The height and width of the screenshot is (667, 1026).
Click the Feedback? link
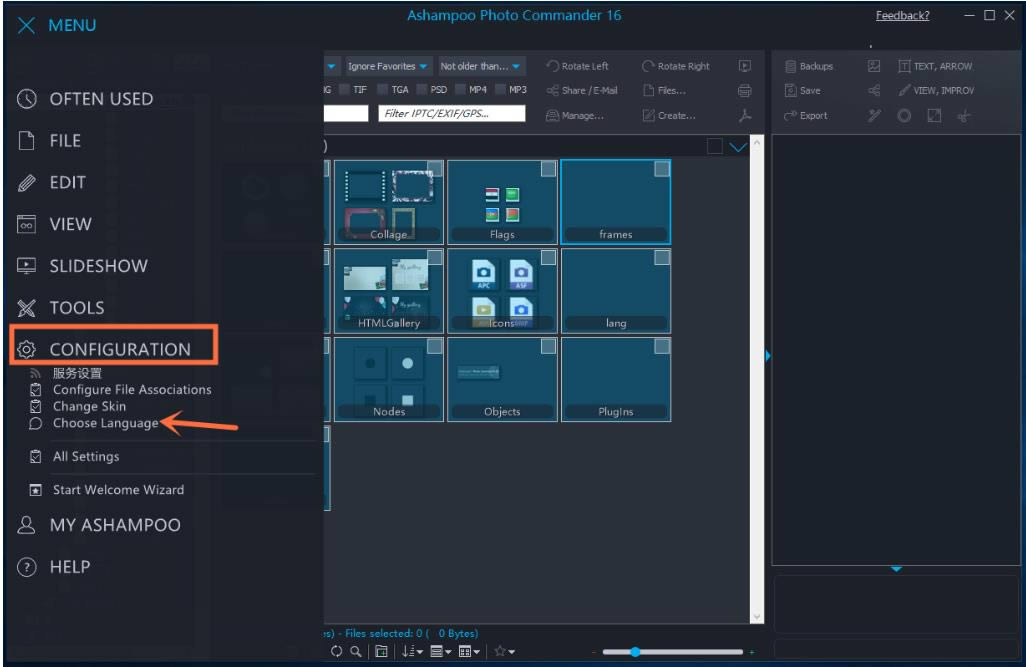click(902, 16)
